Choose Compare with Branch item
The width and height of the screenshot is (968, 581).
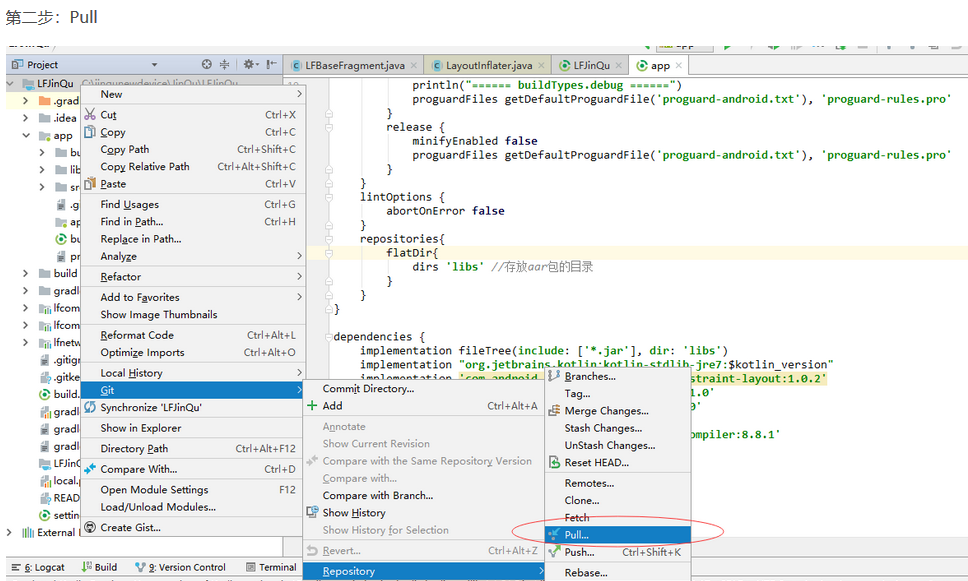[x=424, y=495]
